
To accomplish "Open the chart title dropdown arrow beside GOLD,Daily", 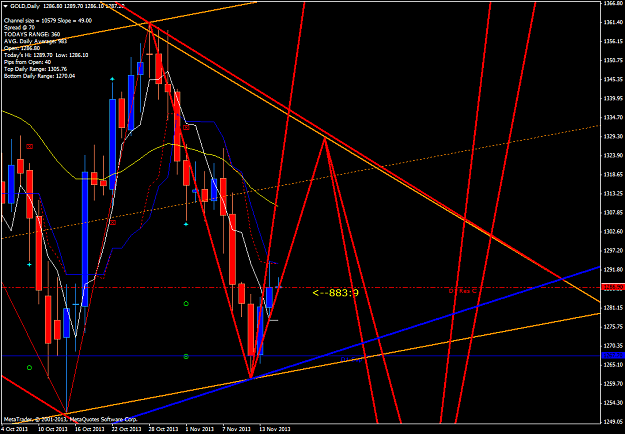I will pos(5,6).
